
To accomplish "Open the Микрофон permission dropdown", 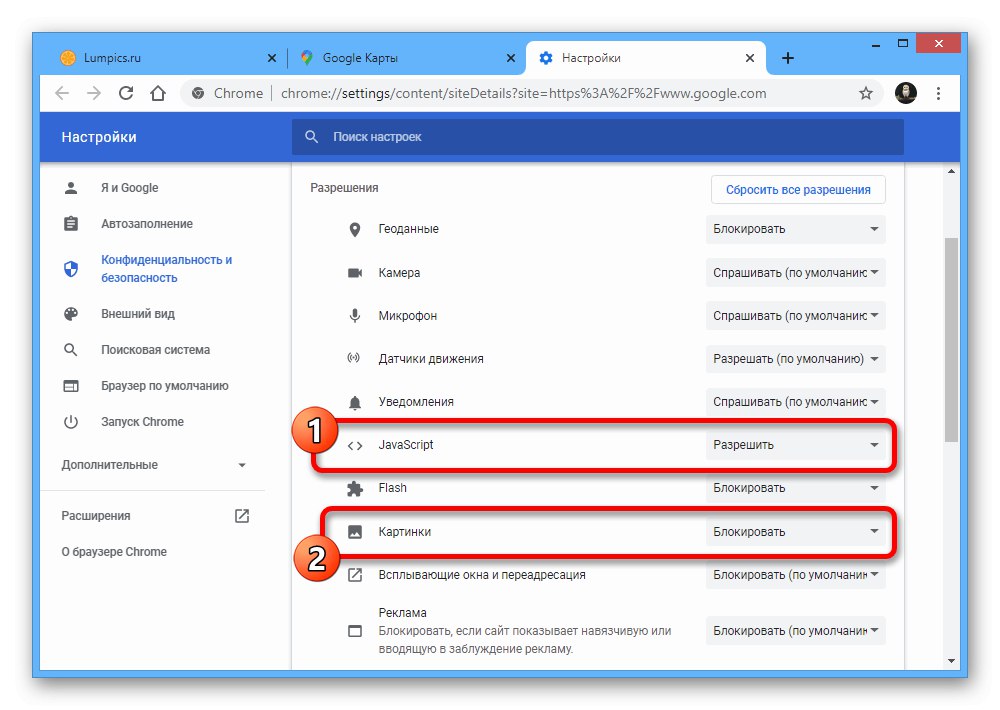I will pos(795,316).
